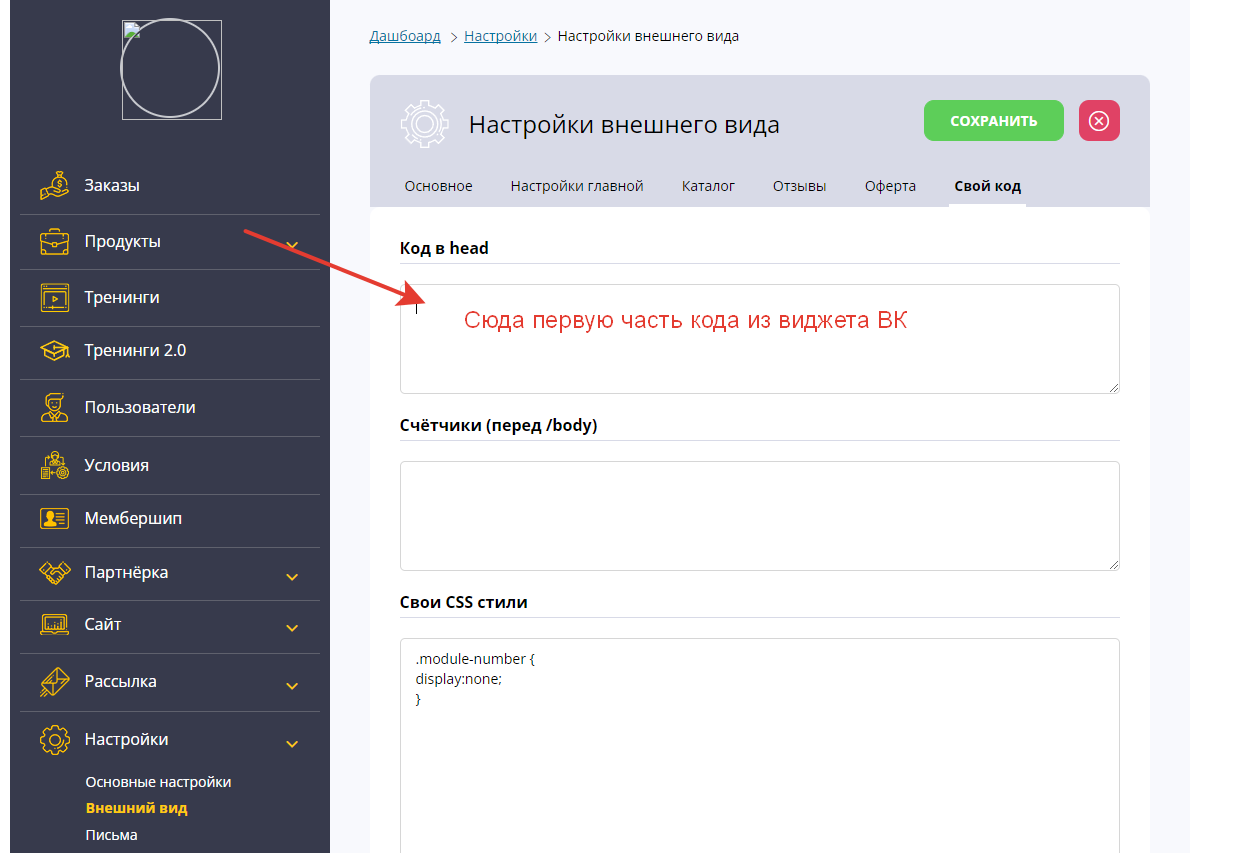Click the Orders money-hand icon

coord(54,185)
